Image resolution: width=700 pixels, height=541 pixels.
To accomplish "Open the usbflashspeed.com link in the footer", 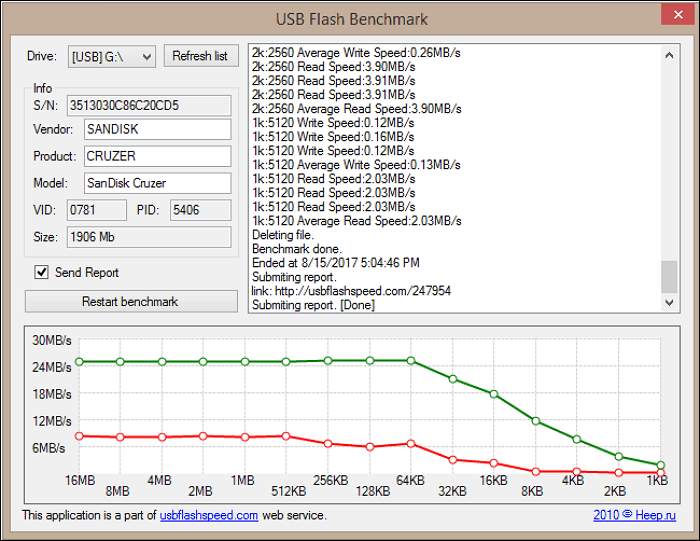I will pyautogui.click(x=209, y=516).
